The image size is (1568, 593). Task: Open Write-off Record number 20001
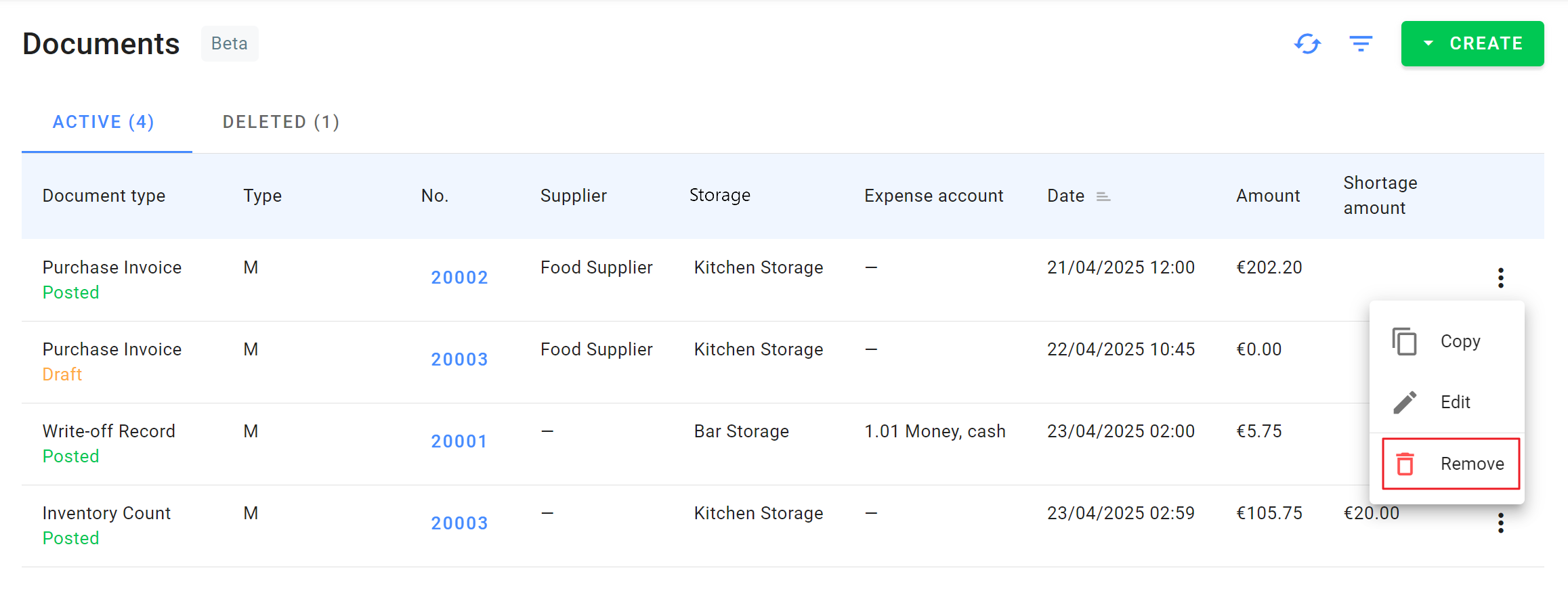pyautogui.click(x=459, y=441)
